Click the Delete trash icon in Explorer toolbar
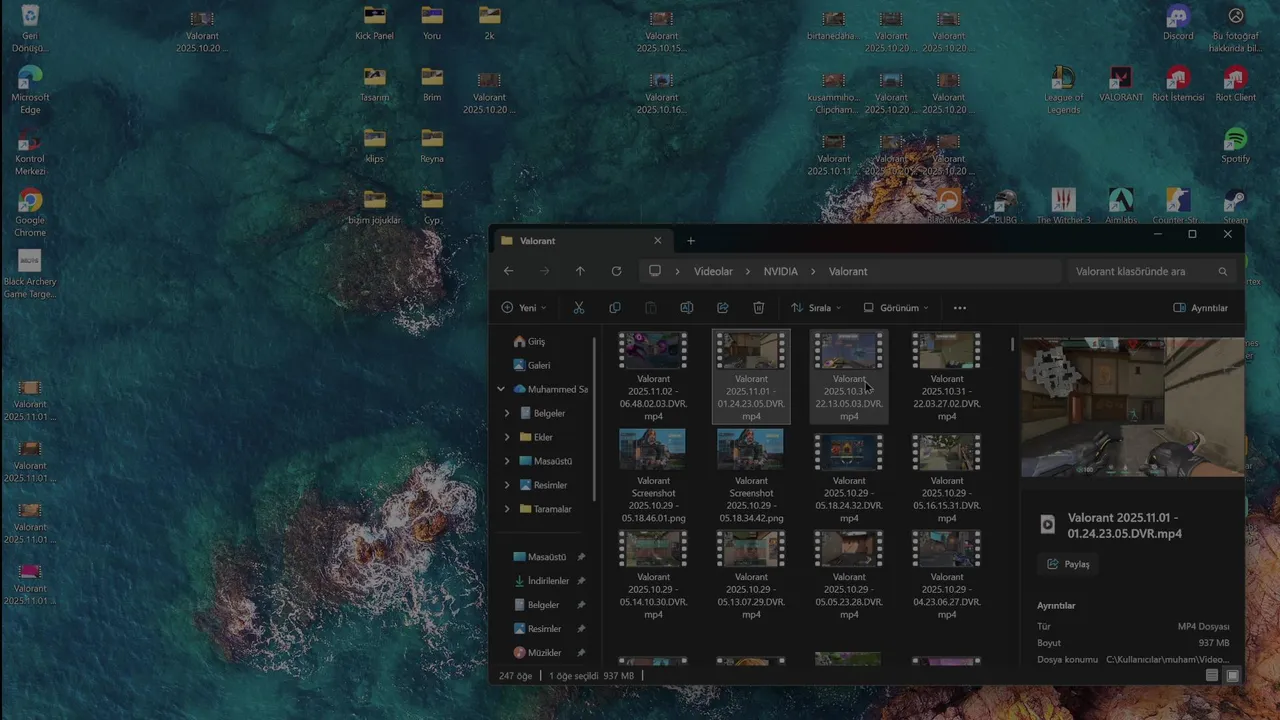Image resolution: width=1280 pixels, height=720 pixels. (759, 308)
